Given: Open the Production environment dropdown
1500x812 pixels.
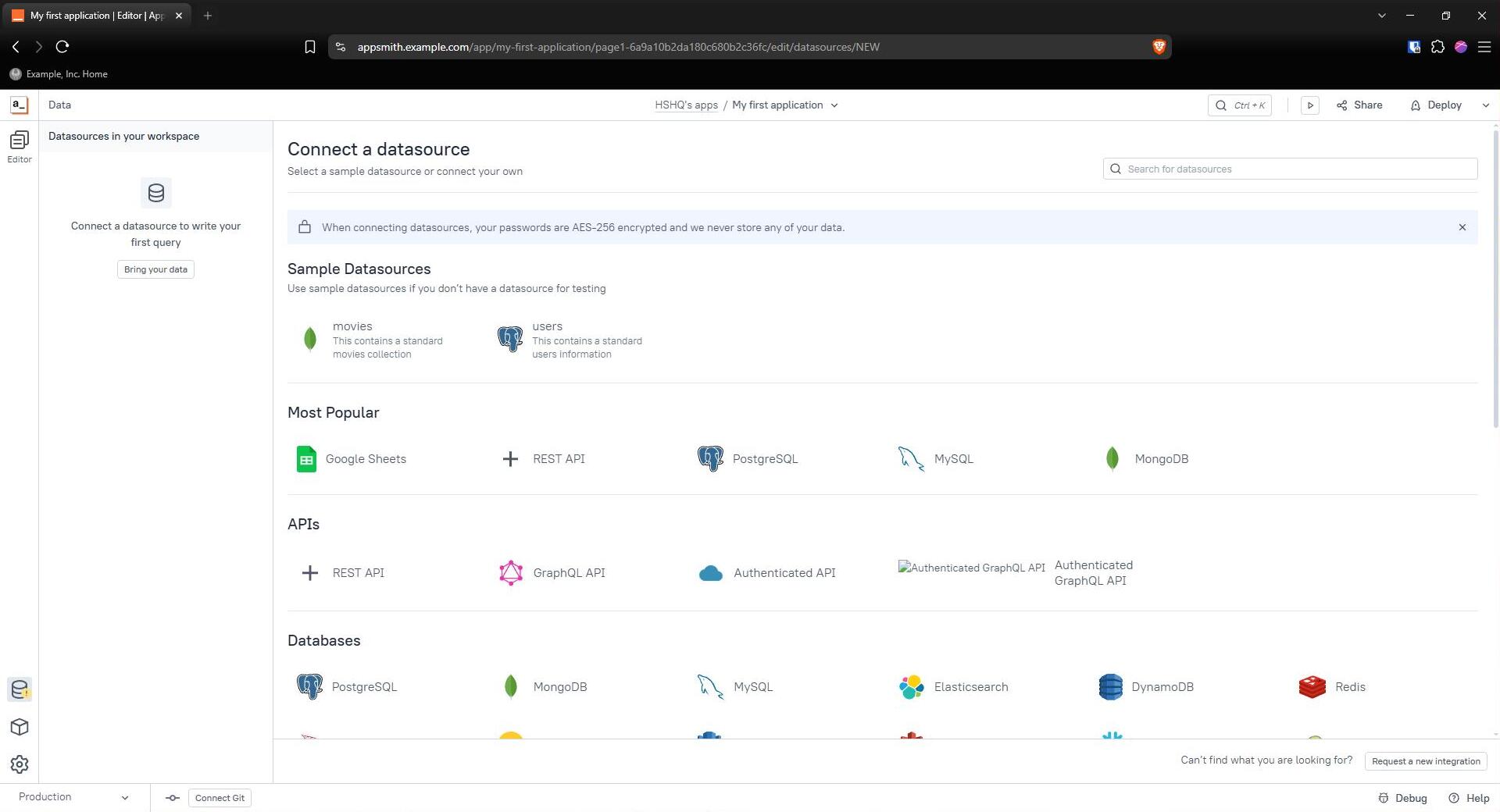Looking at the screenshot, I should point(74,797).
